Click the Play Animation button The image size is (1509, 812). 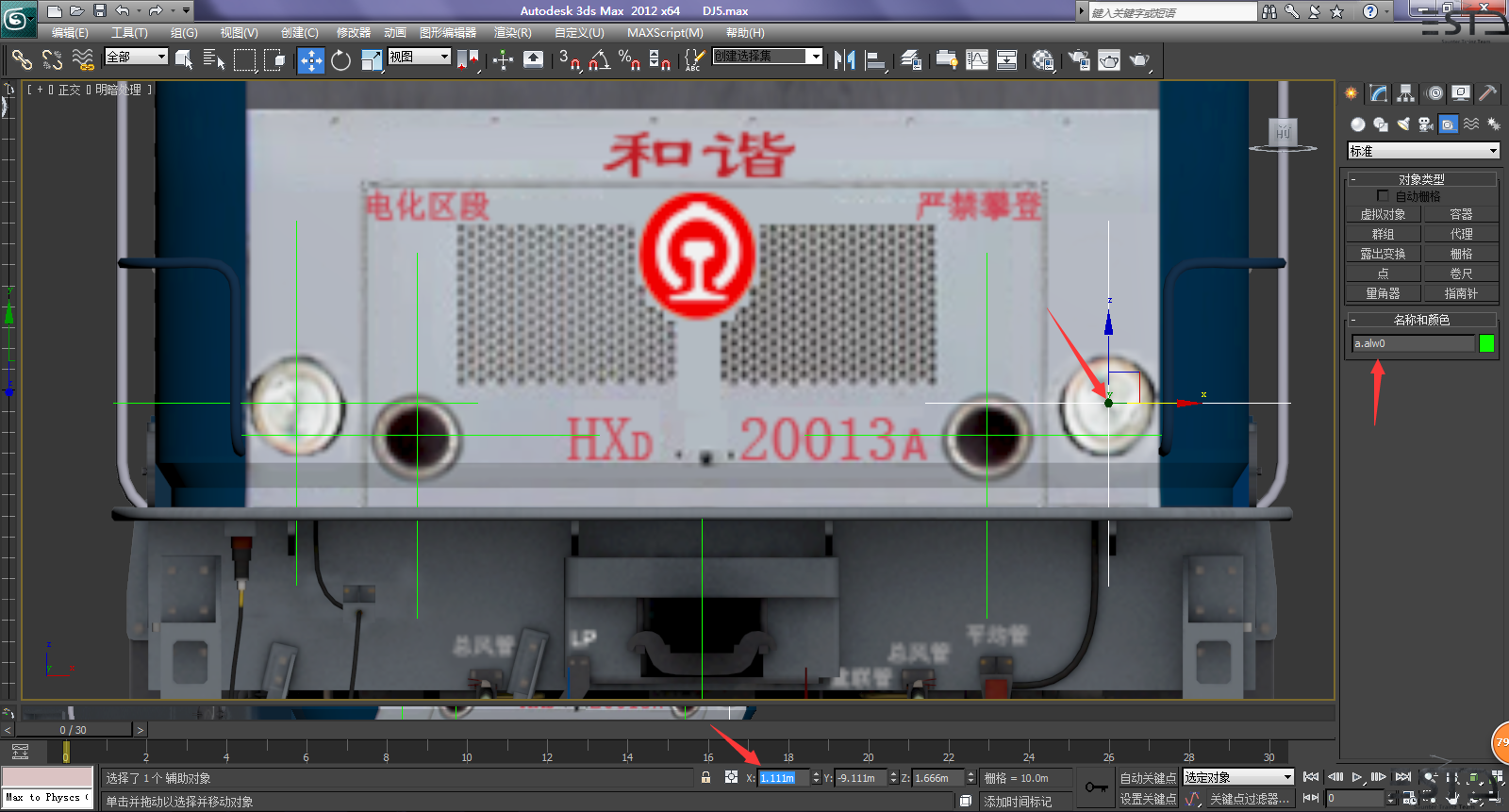tap(1356, 777)
